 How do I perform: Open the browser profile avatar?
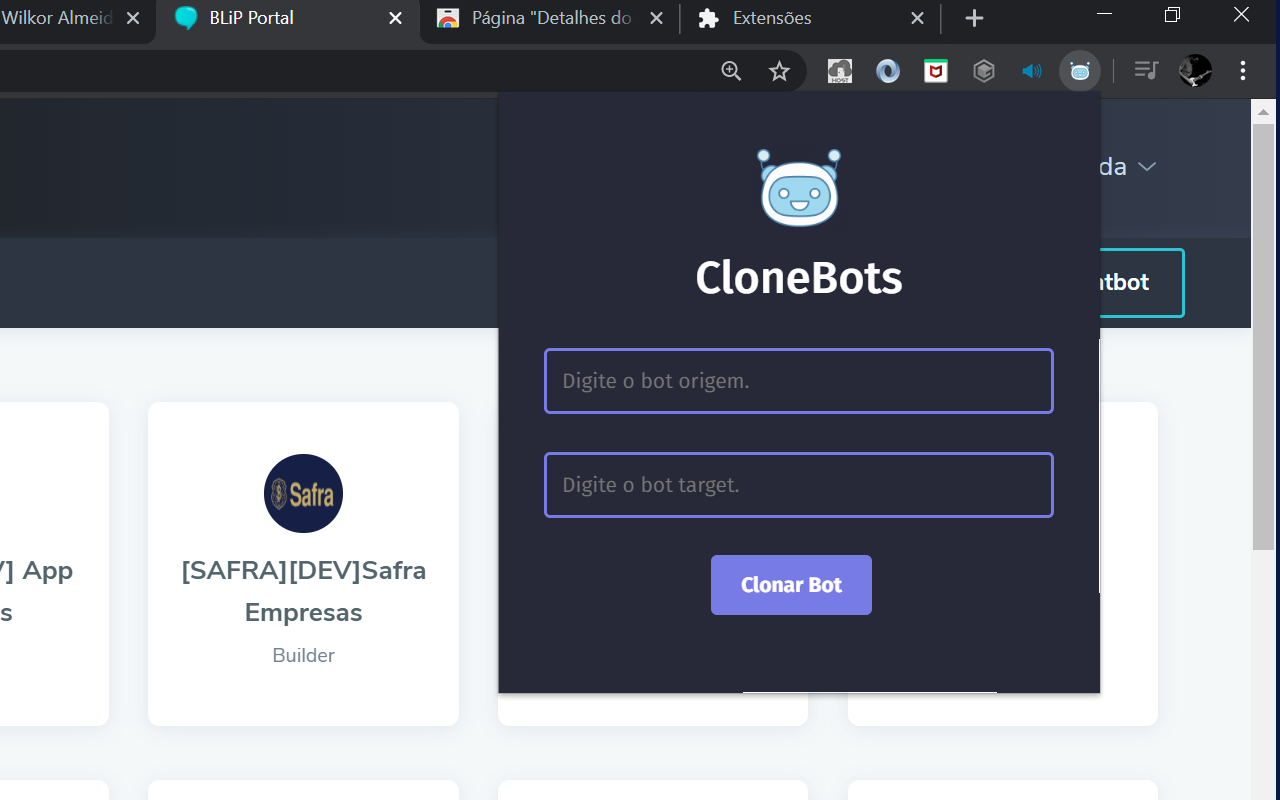[1194, 71]
